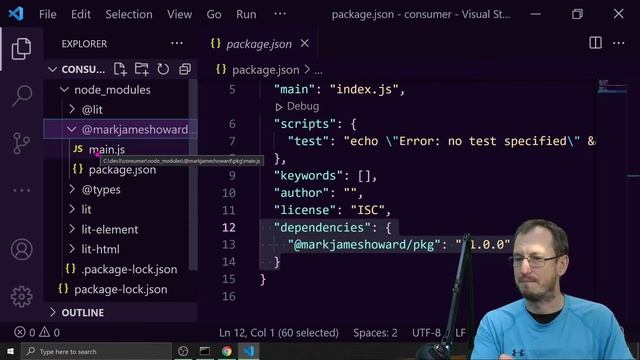Click line number 12 in the gutter
Image resolution: width=640 pixels, height=360 pixels.
(x=229, y=227)
